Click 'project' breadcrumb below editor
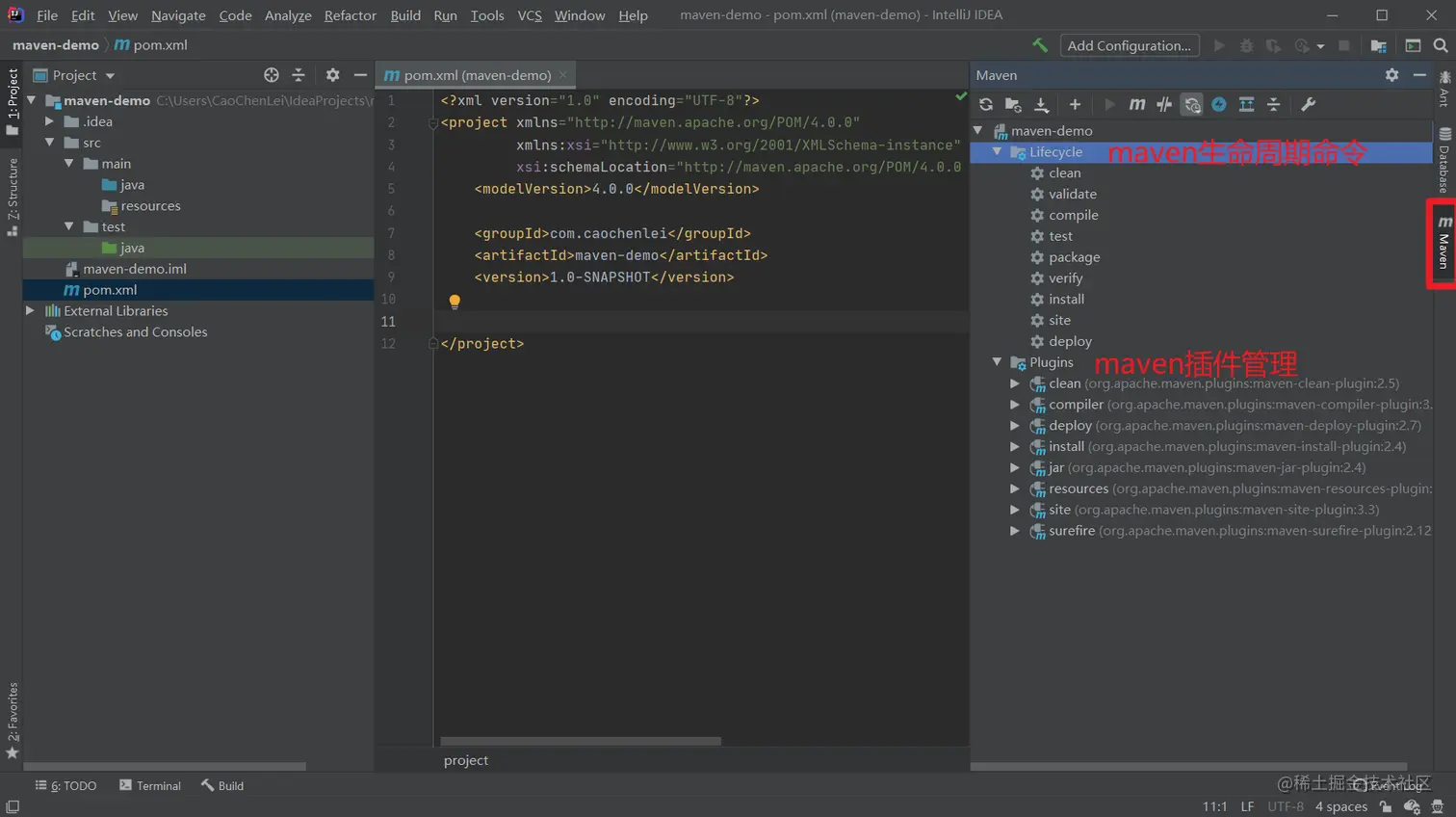Image resolution: width=1456 pixels, height=817 pixels. click(466, 760)
